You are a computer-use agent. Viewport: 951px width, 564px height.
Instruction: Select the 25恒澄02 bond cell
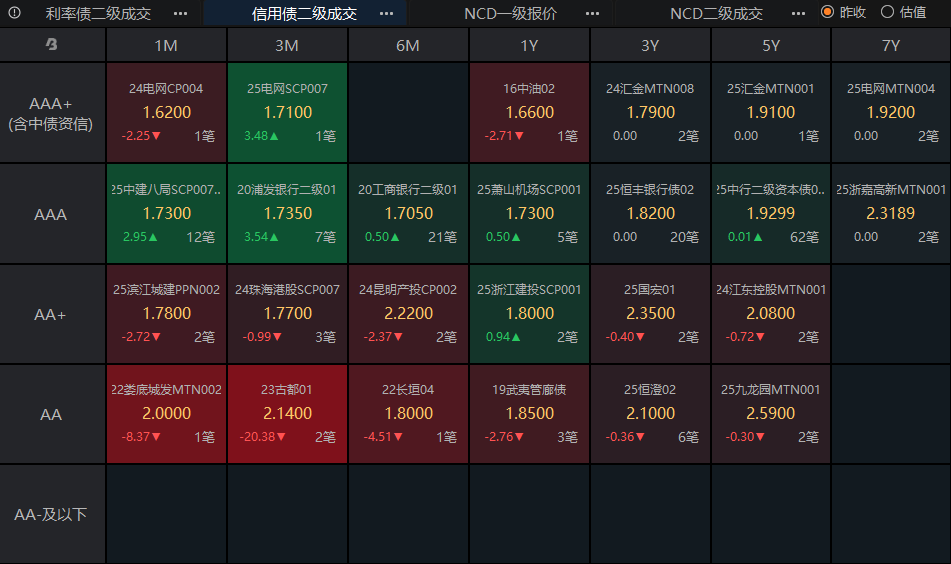(650, 414)
